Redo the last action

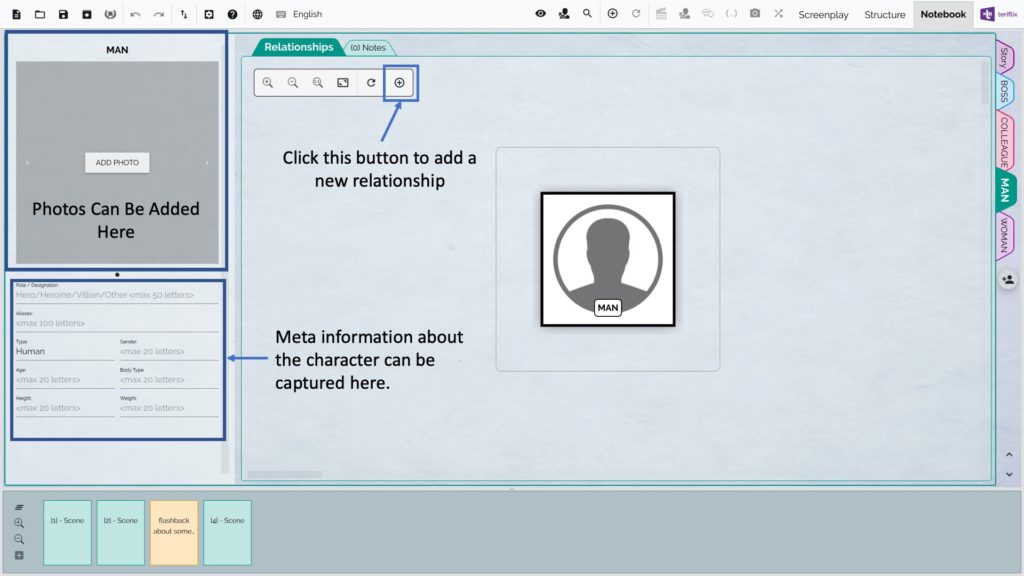coord(159,14)
